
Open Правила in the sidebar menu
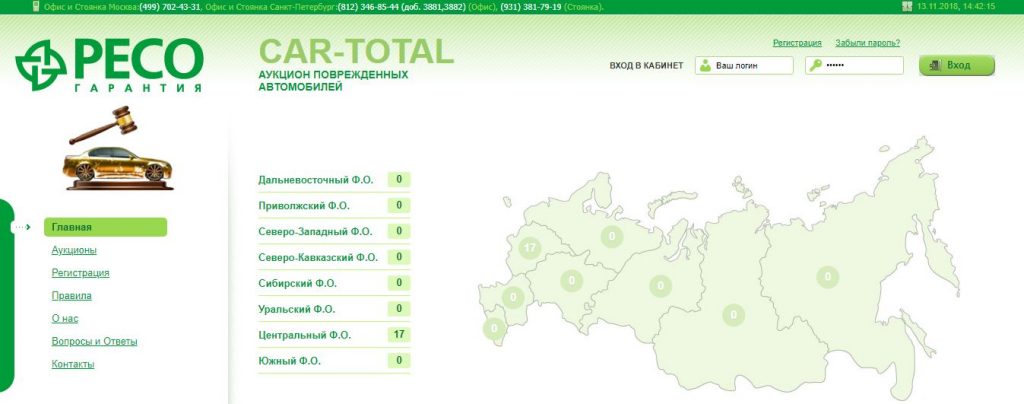pyautogui.click(x=71, y=296)
